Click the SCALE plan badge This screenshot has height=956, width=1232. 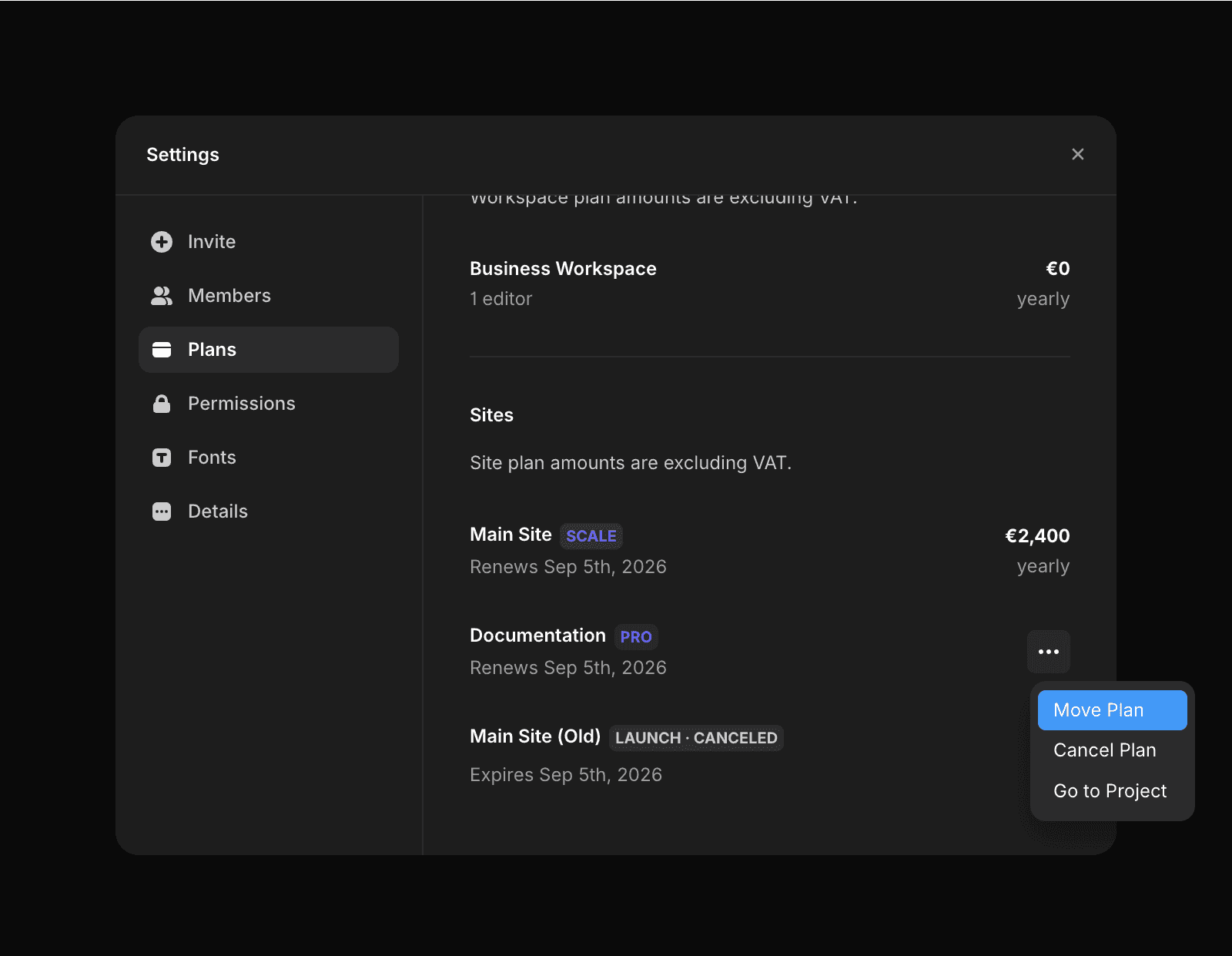[x=591, y=535]
